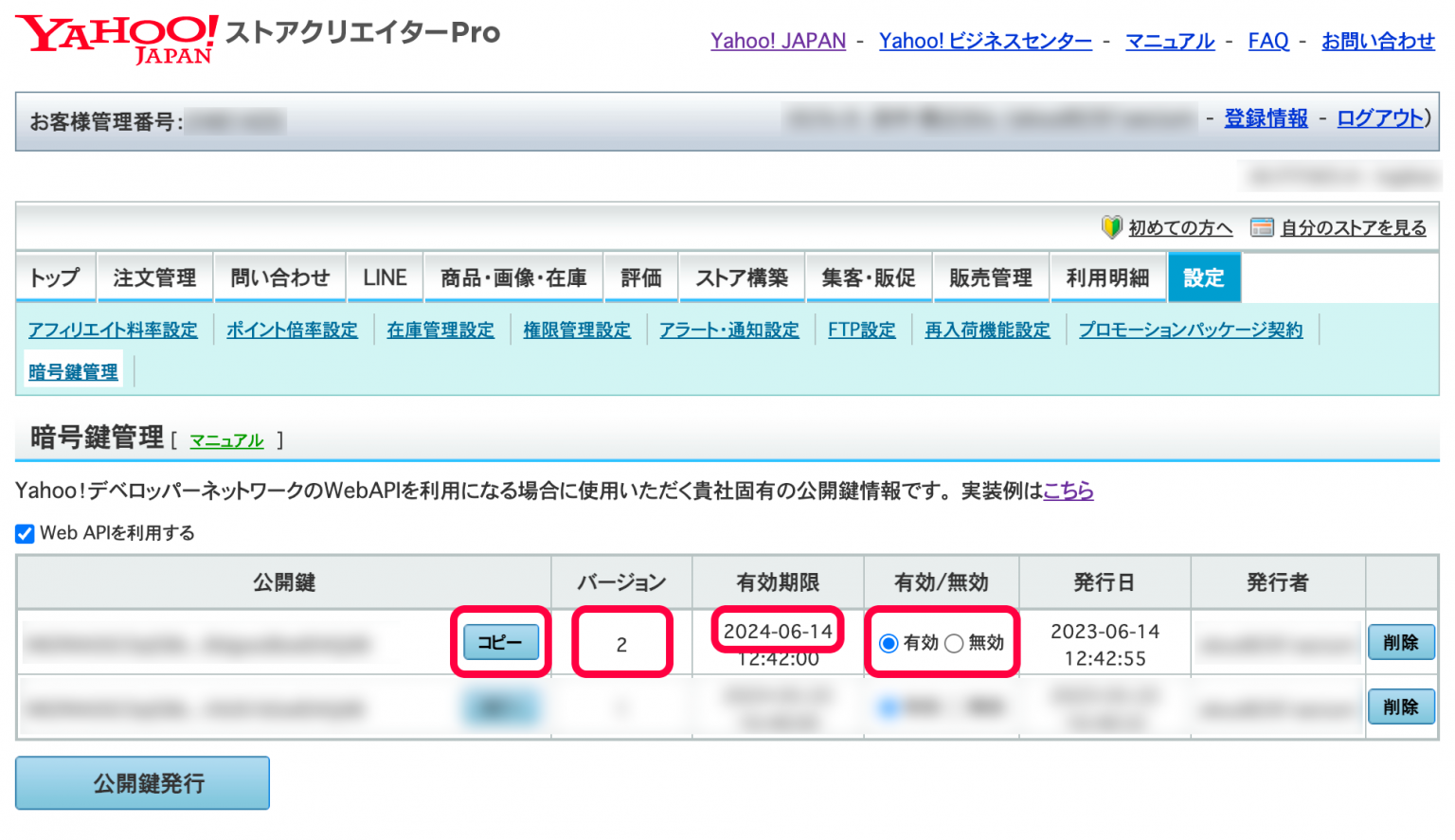This screenshot has height=840, width=1455.
Task: Open the ストア構築 tab
Action: [742, 277]
